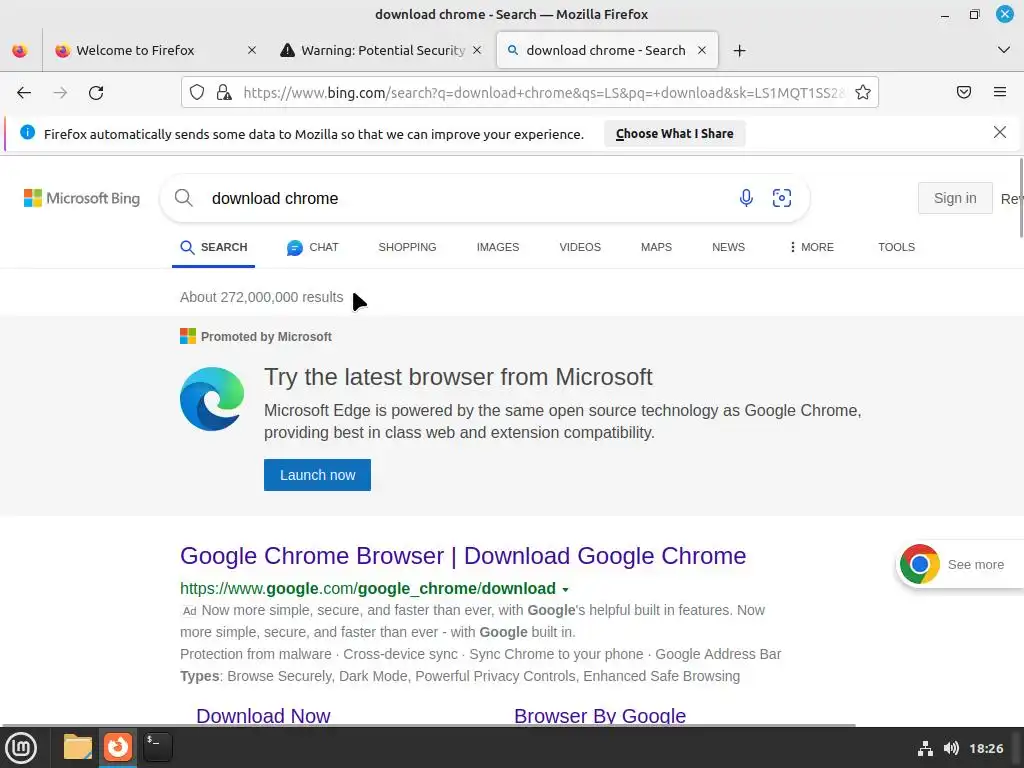Image resolution: width=1024 pixels, height=768 pixels.
Task: Open Firefox application menu
Action: pos(1000,92)
